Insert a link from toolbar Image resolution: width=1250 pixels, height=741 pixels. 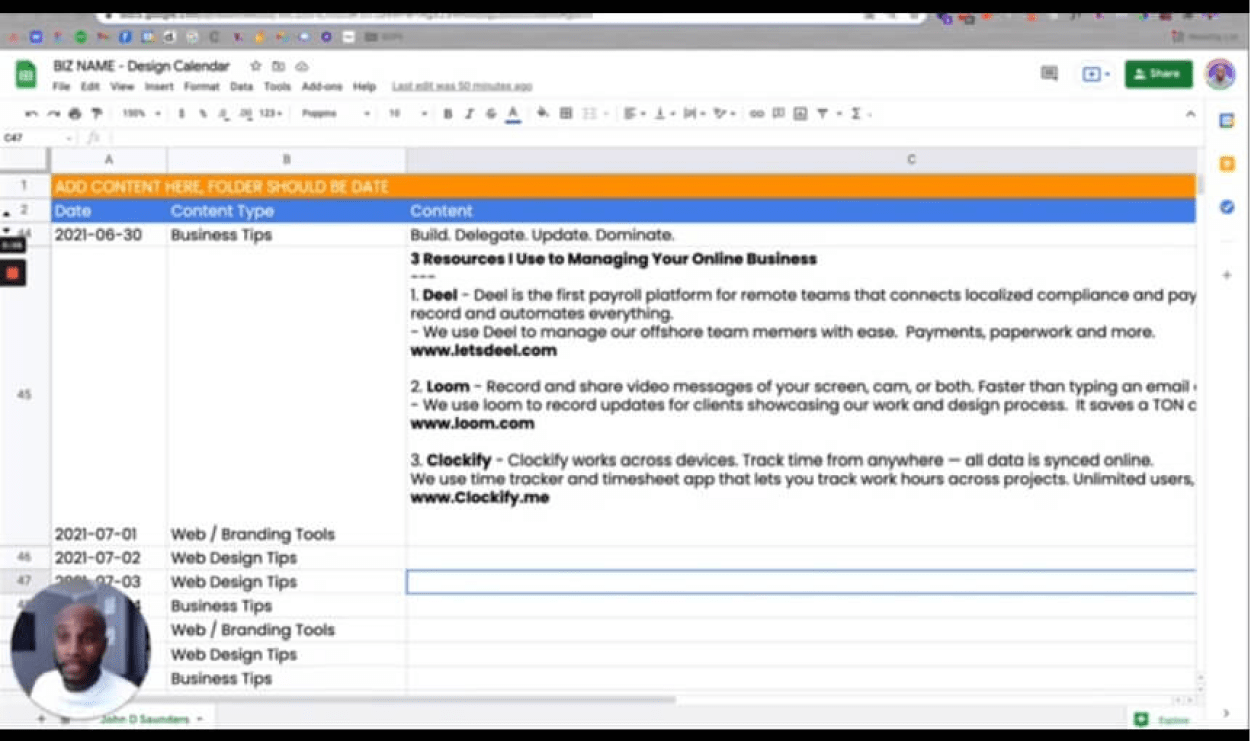(x=756, y=114)
